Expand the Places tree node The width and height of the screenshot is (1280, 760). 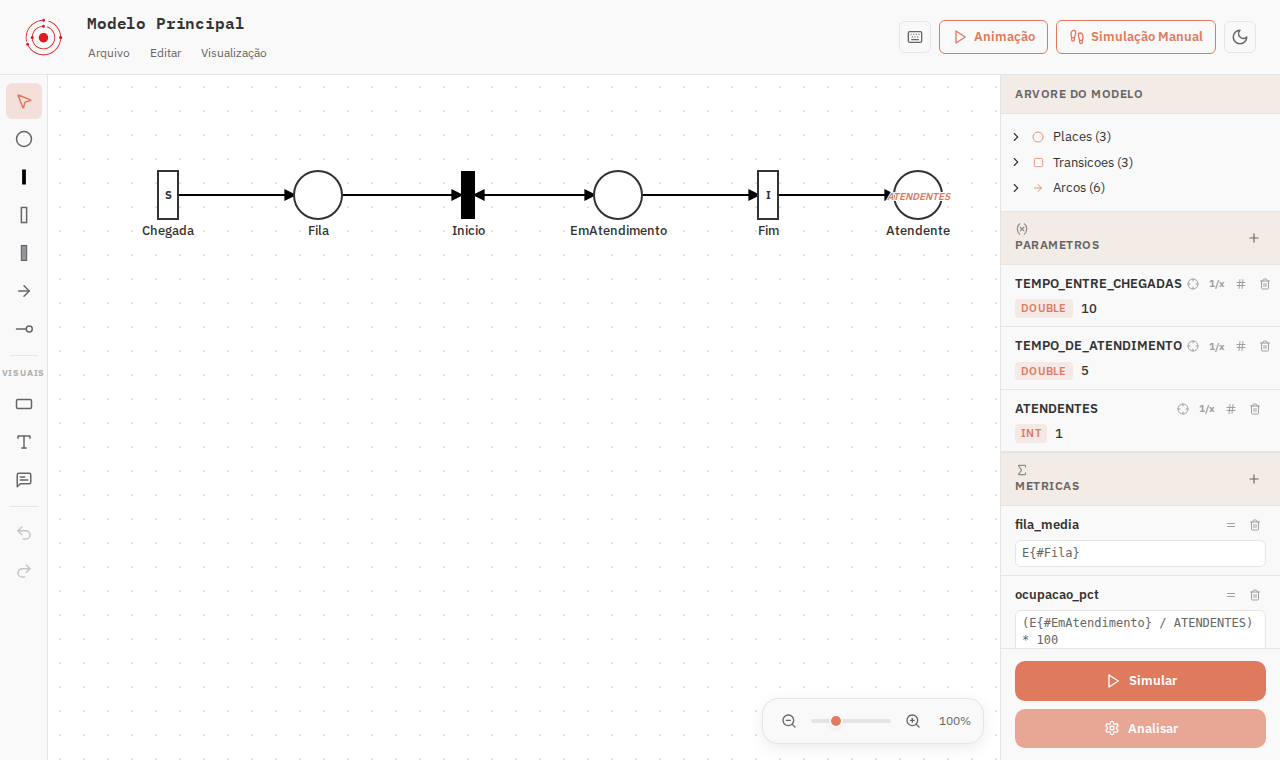coord(1016,137)
